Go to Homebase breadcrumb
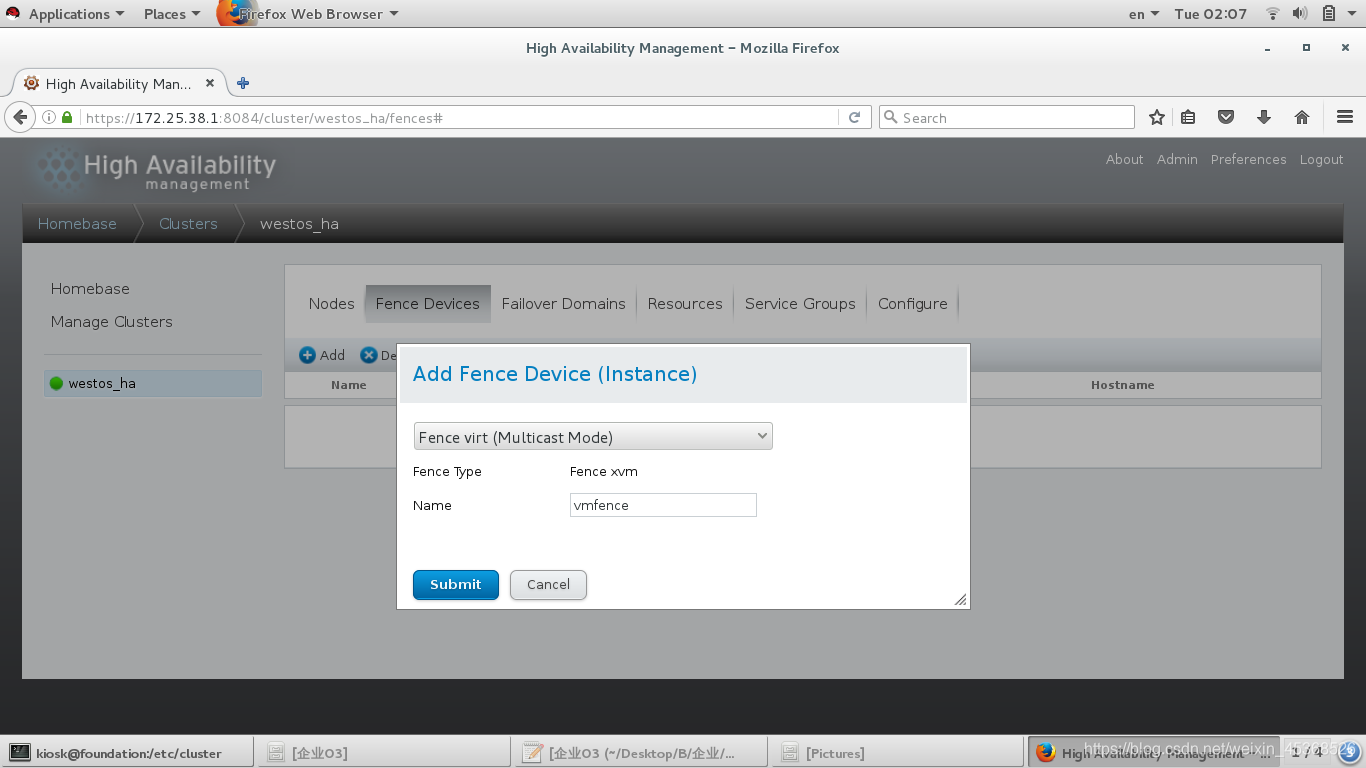The width and height of the screenshot is (1366, 768). (x=77, y=224)
